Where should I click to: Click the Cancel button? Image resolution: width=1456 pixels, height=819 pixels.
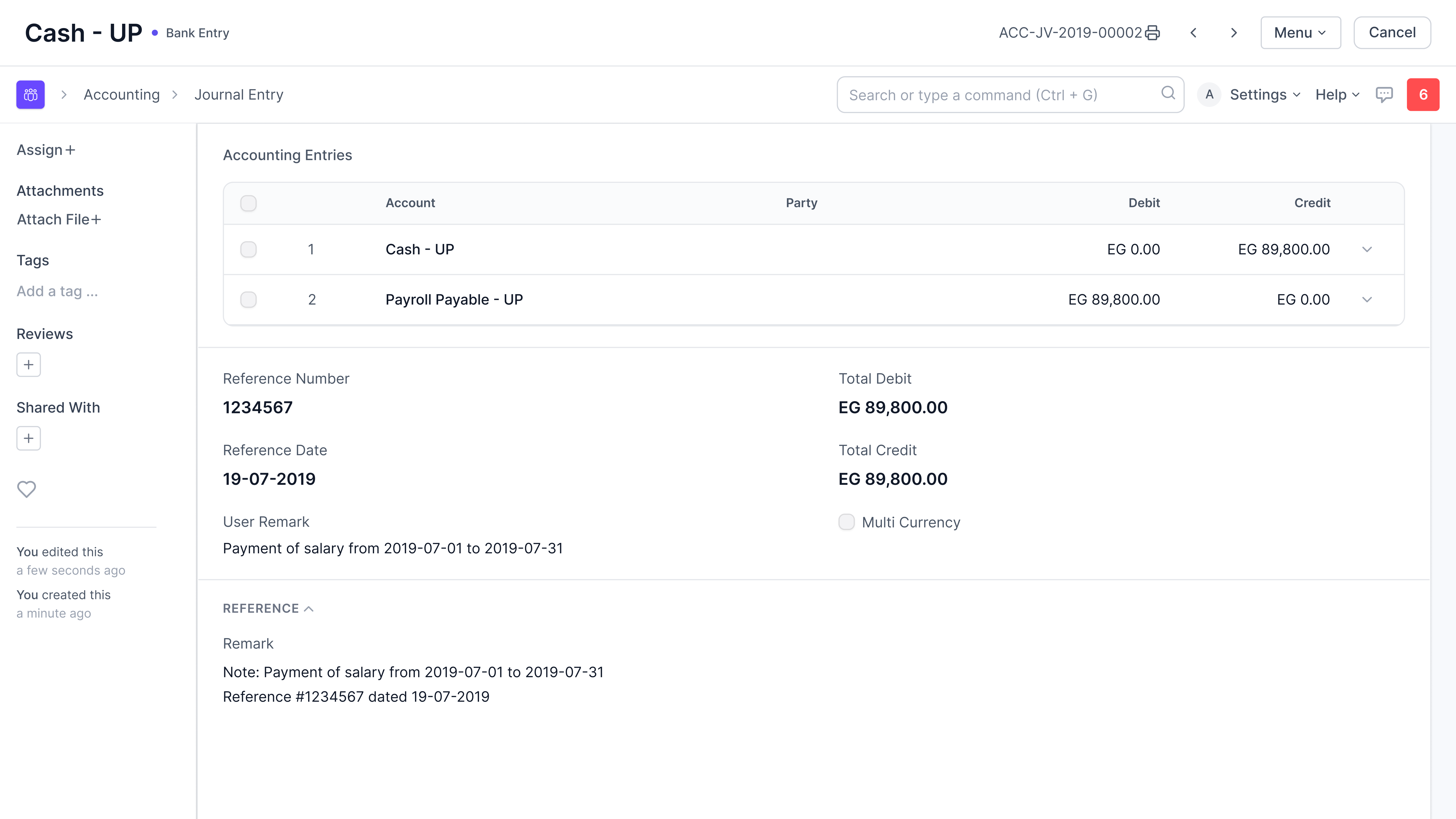pyautogui.click(x=1392, y=32)
